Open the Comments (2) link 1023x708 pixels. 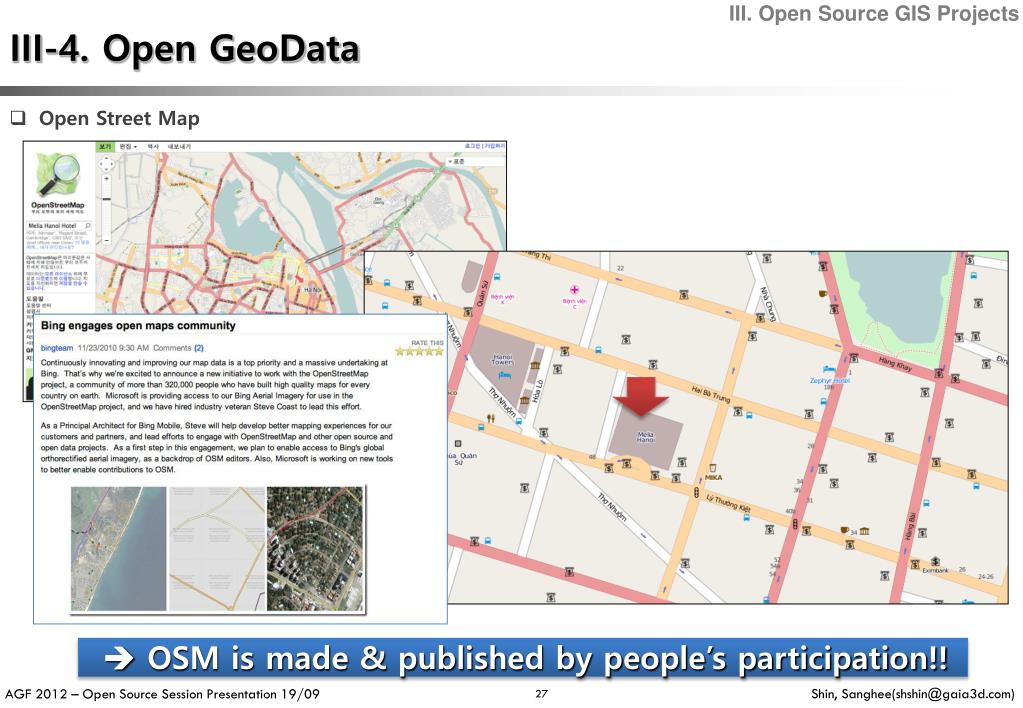tap(179, 348)
